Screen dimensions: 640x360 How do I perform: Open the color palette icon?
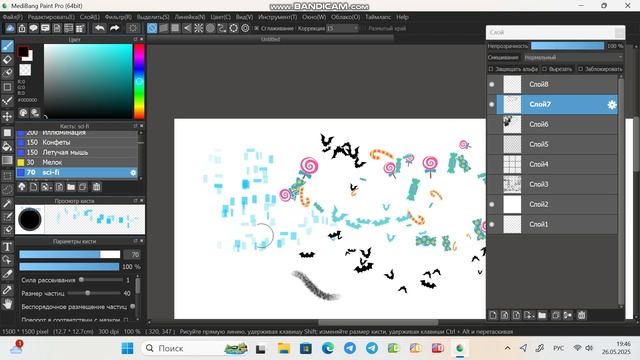(x=23, y=113)
